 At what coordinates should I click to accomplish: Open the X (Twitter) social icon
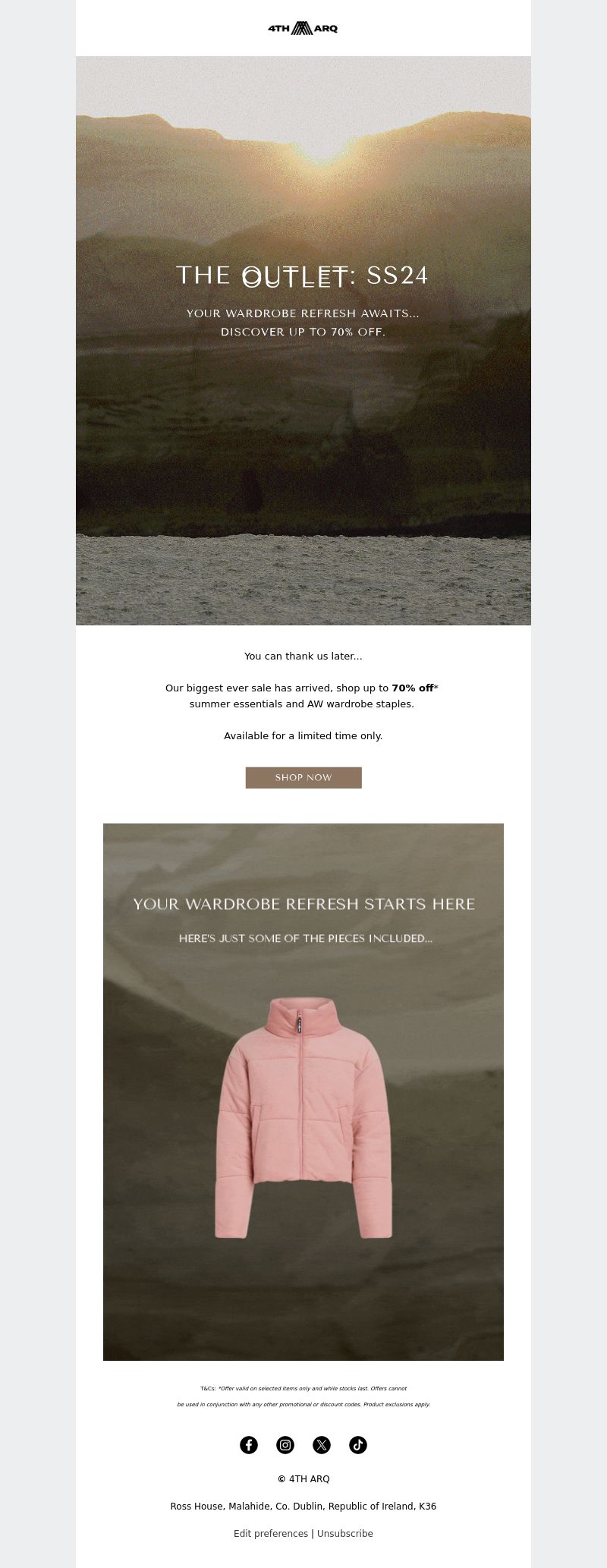tap(322, 1445)
